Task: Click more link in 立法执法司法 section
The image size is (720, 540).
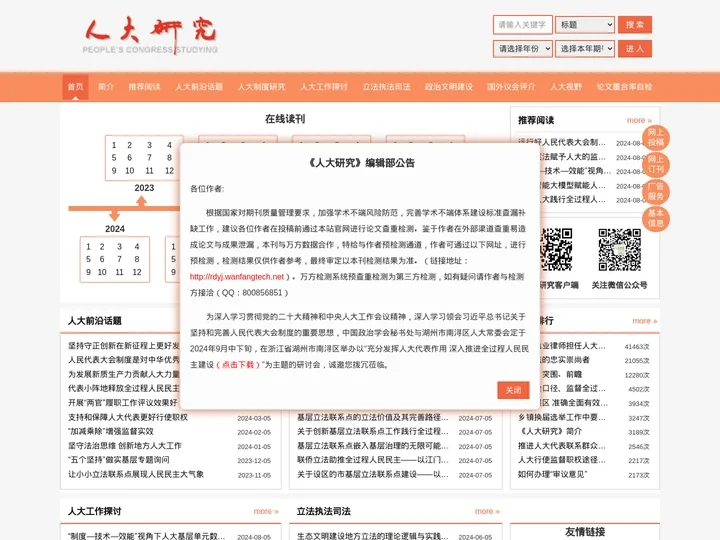Action: [x=487, y=511]
